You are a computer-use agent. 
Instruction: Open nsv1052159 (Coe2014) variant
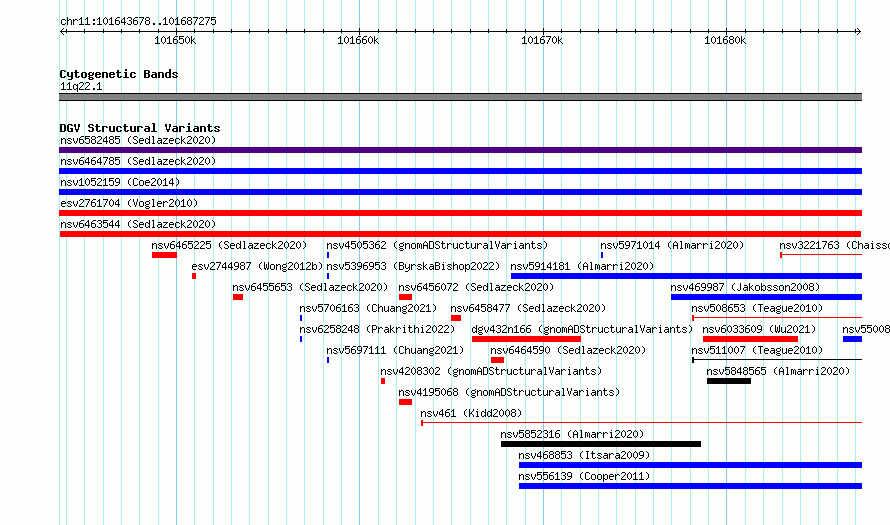click(120, 182)
